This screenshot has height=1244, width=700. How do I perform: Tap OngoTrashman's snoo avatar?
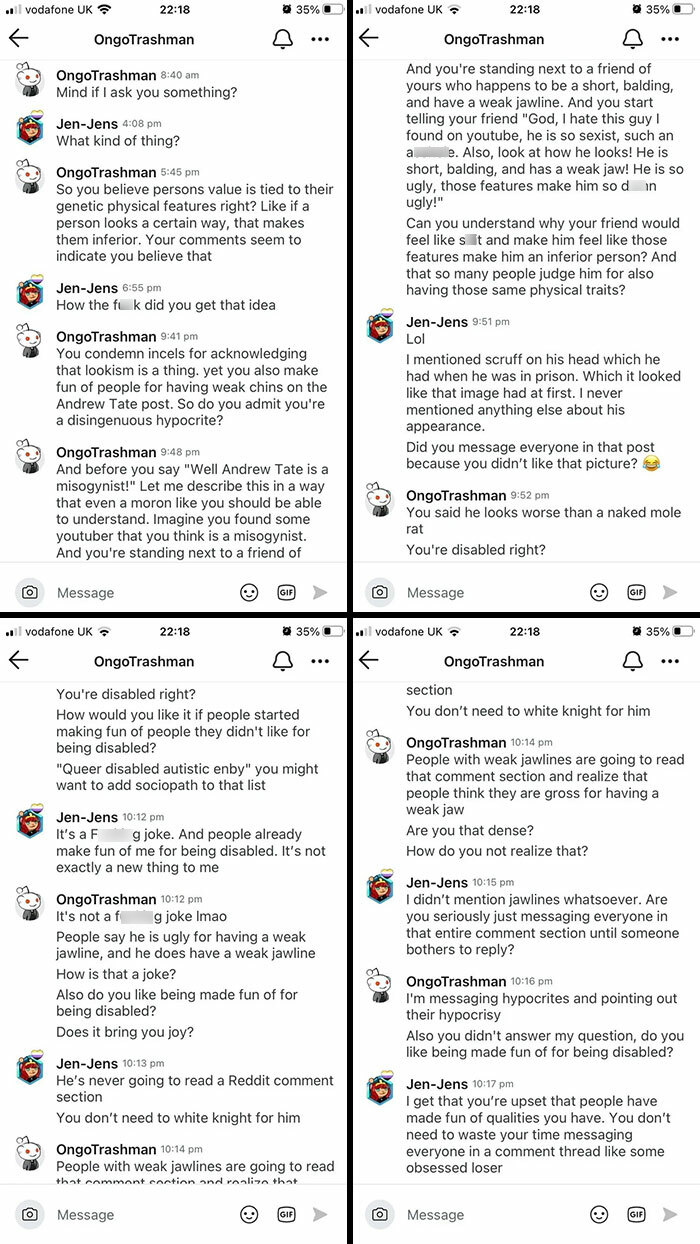[x=29, y=82]
